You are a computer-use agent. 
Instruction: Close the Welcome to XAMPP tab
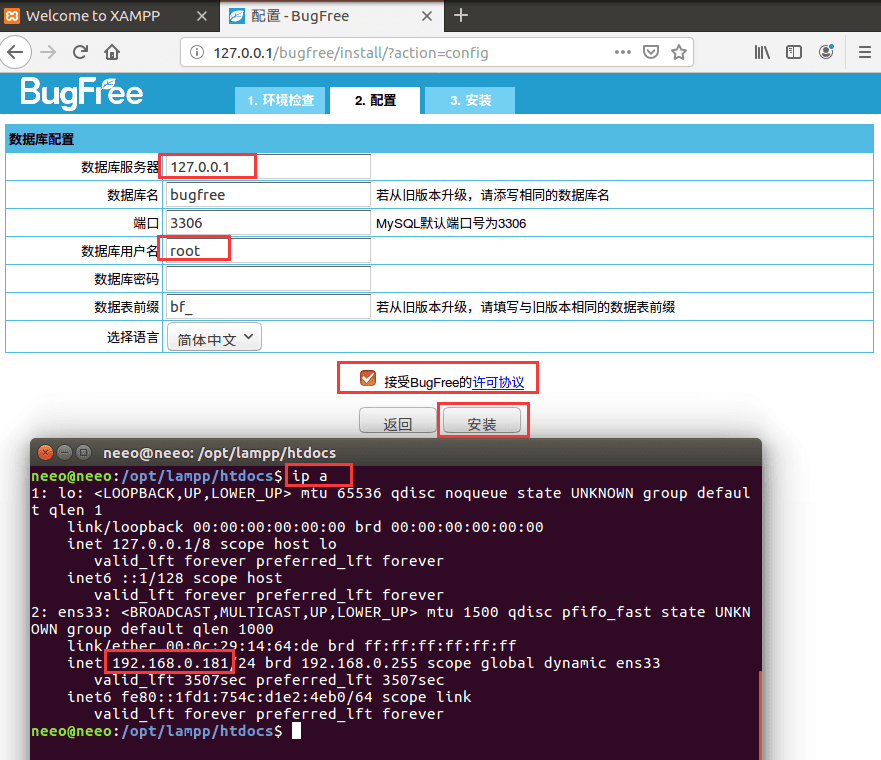tap(202, 16)
